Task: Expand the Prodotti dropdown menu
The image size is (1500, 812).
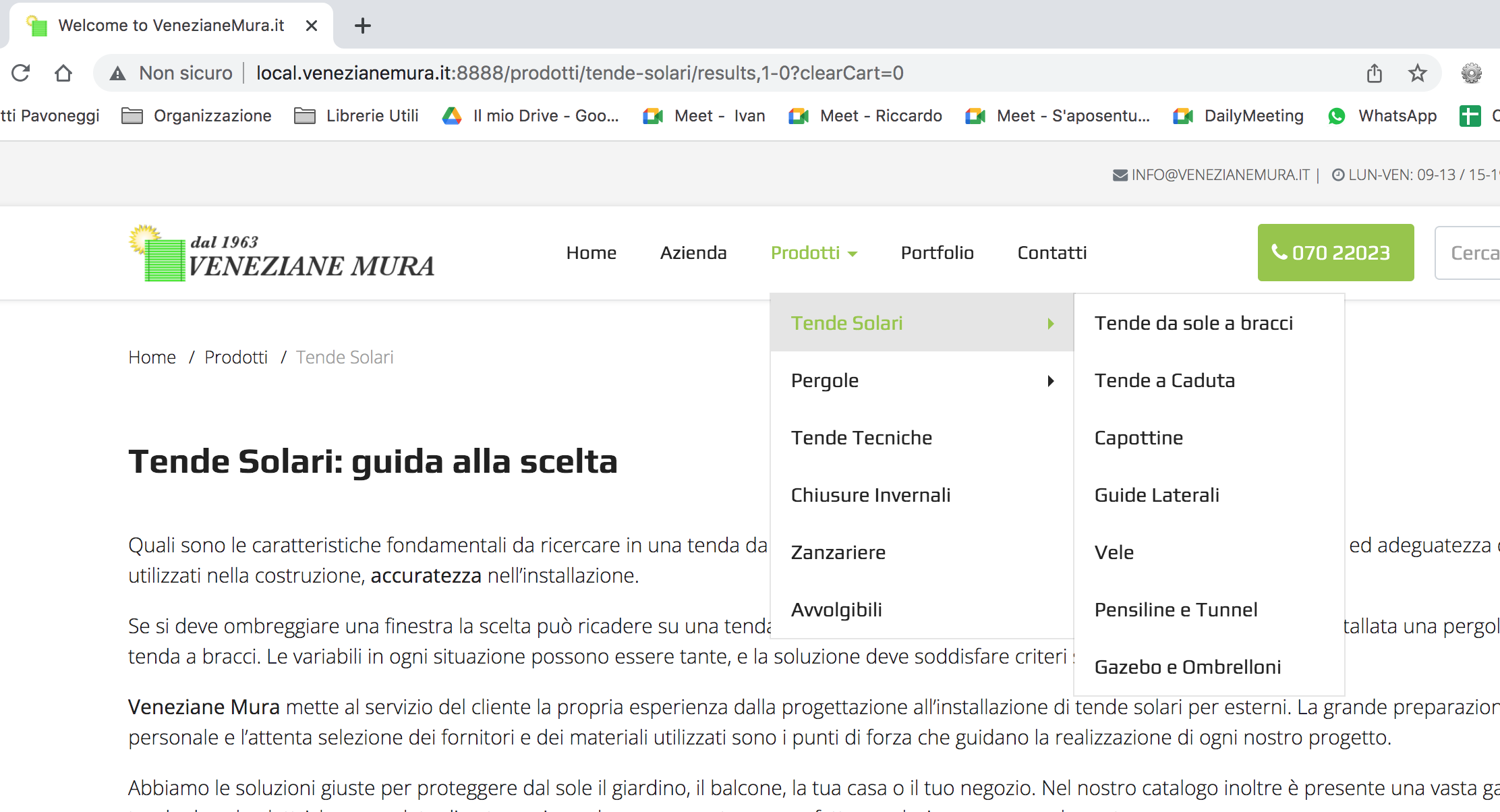Action: [x=813, y=253]
